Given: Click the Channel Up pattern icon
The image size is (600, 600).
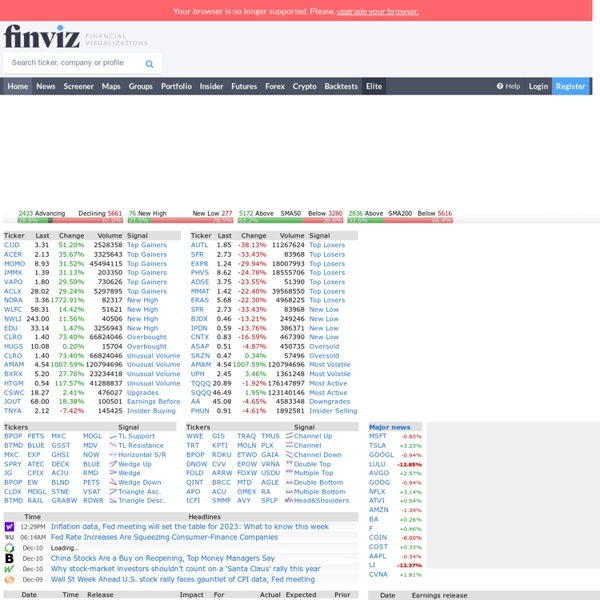Looking at the screenshot, I should (x=289, y=436).
